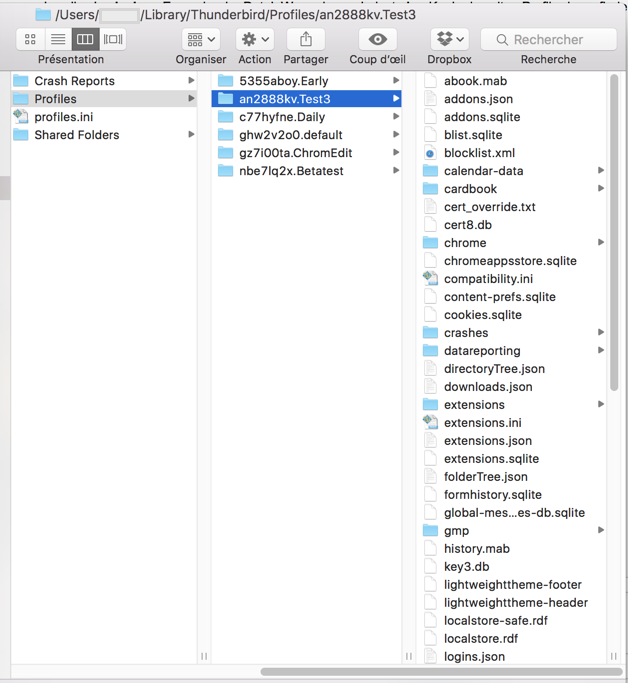This screenshot has height=683, width=628.
Task: Expand the chrome folder arrow
Action: tap(601, 242)
